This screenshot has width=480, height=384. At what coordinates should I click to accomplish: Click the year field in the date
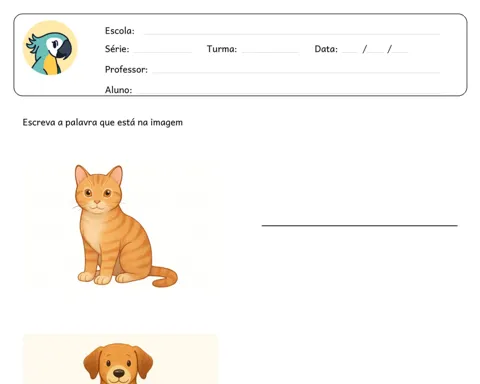[x=400, y=52]
